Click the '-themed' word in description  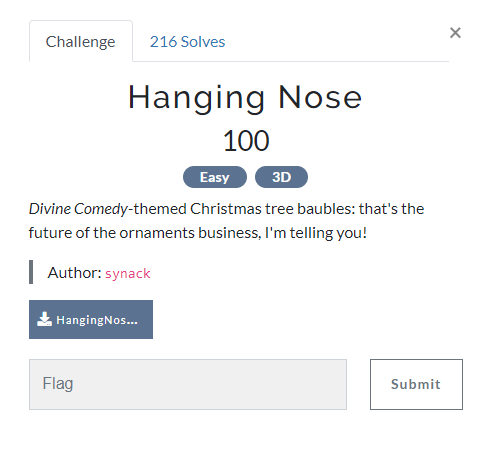(x=158, y=209)
